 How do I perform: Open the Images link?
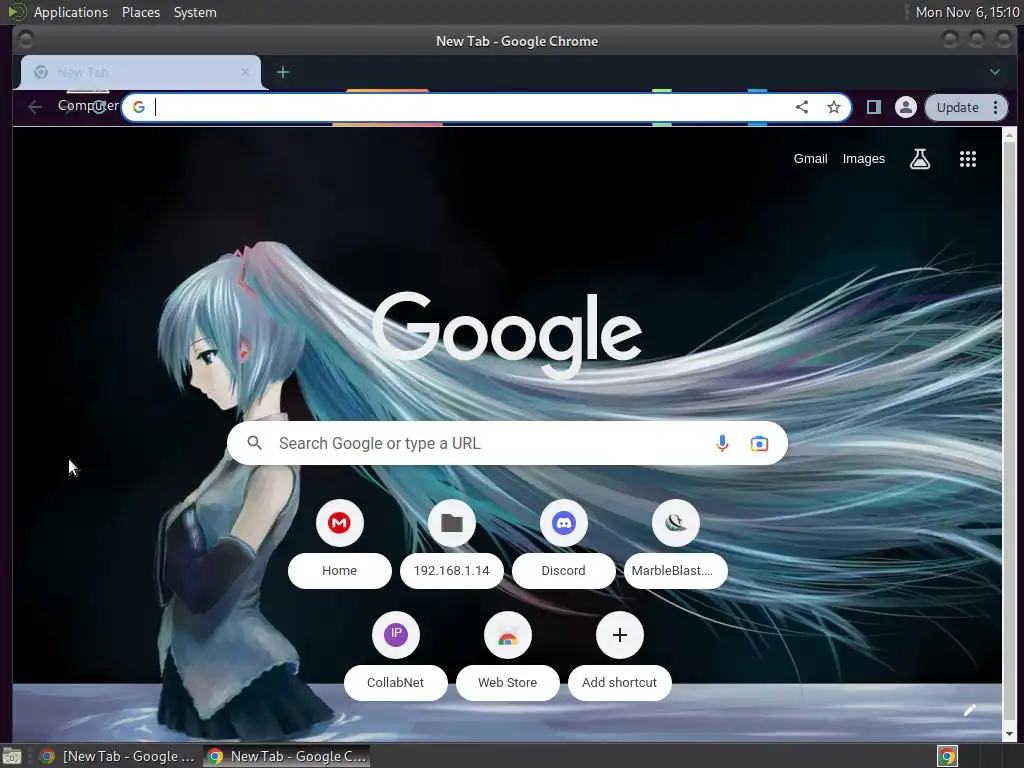tap(863, 159)
